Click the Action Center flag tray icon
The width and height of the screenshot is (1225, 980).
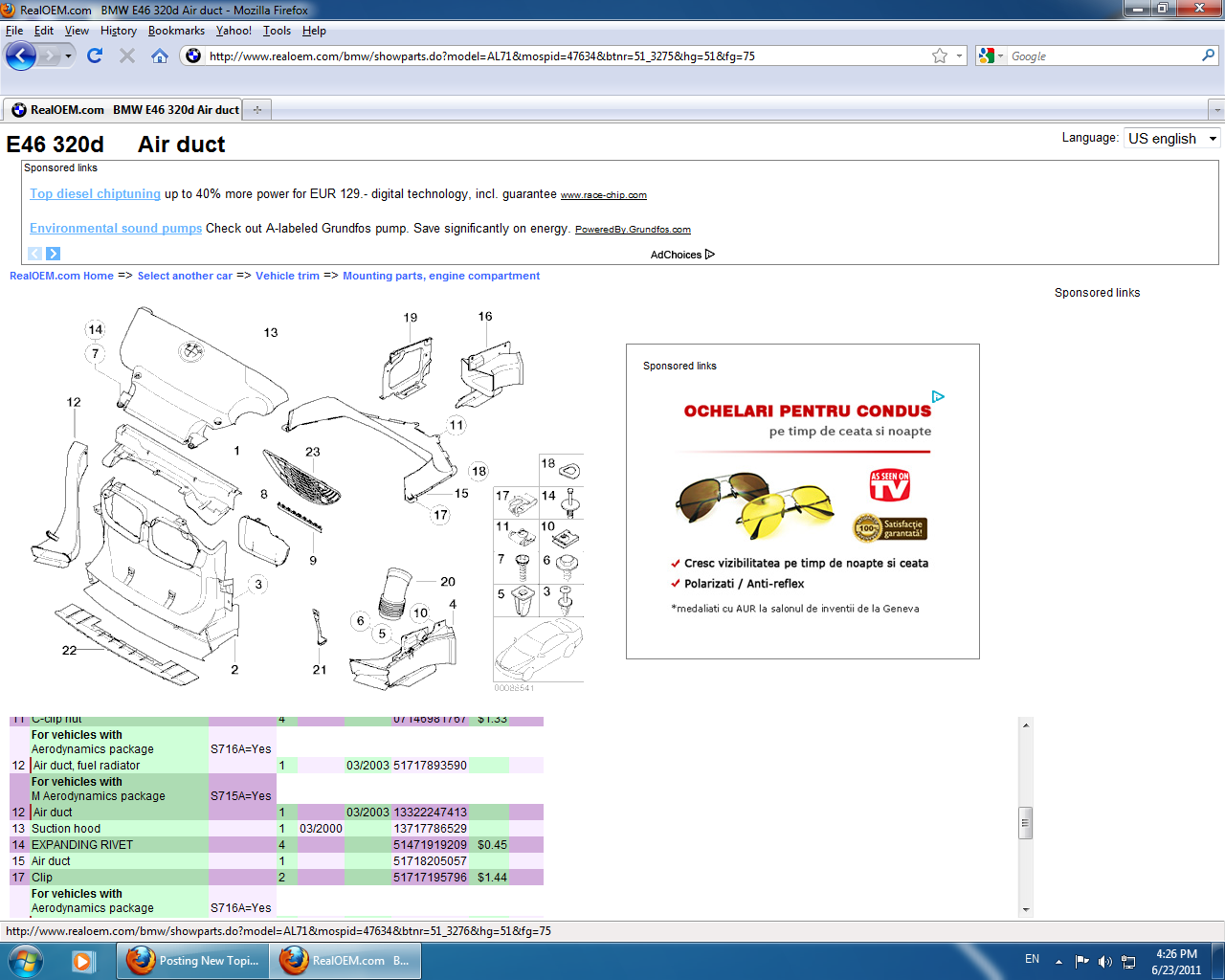click(x=1081, y=961)
